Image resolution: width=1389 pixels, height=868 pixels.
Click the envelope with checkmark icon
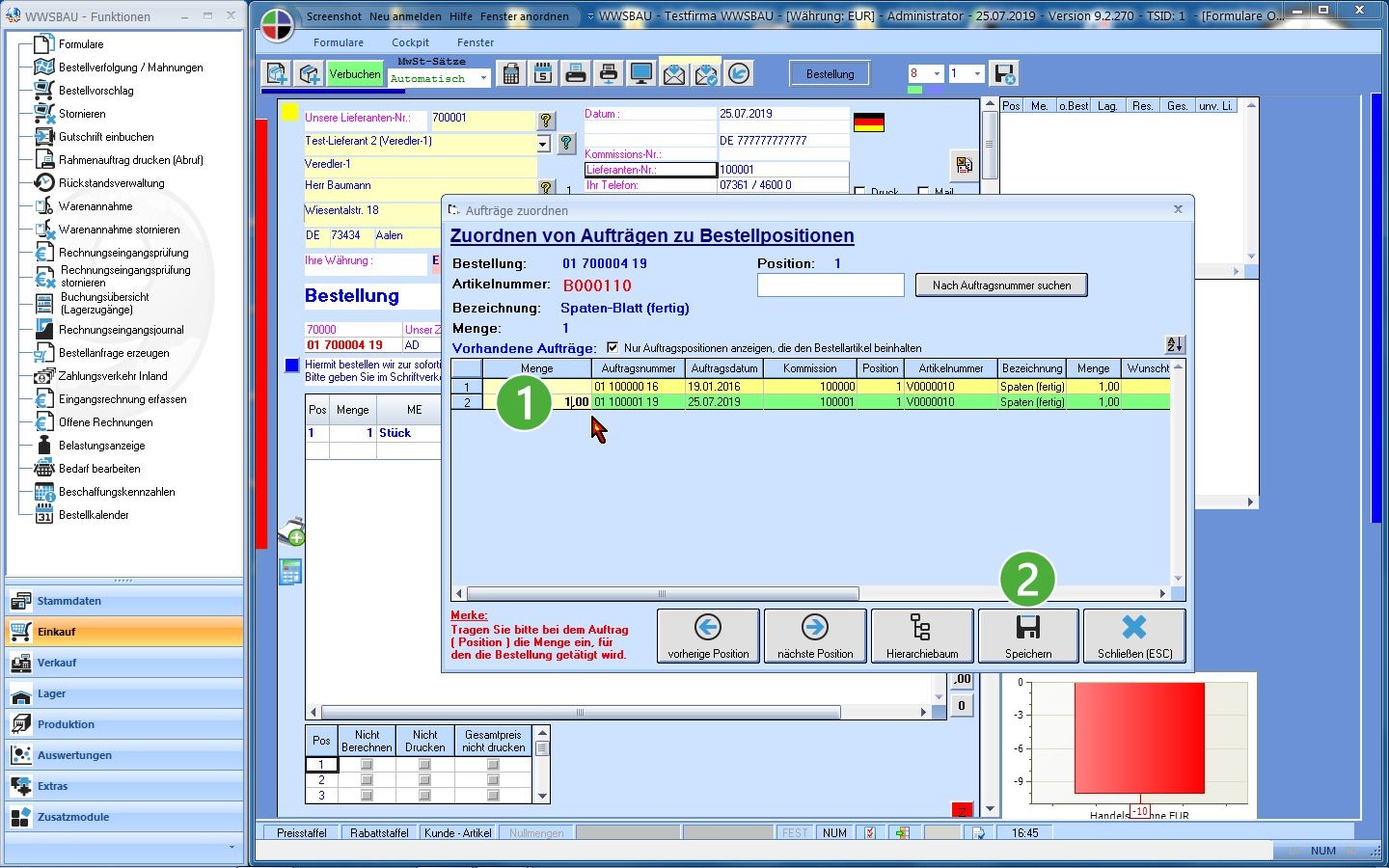(707, 73)
